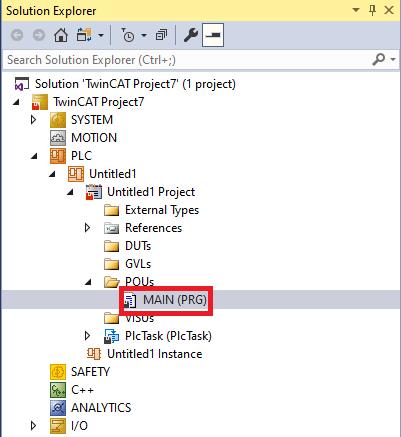Toggle the Auto Hide pin icon
This screenshot has width=401, height=437.
[x=373, y=11]
